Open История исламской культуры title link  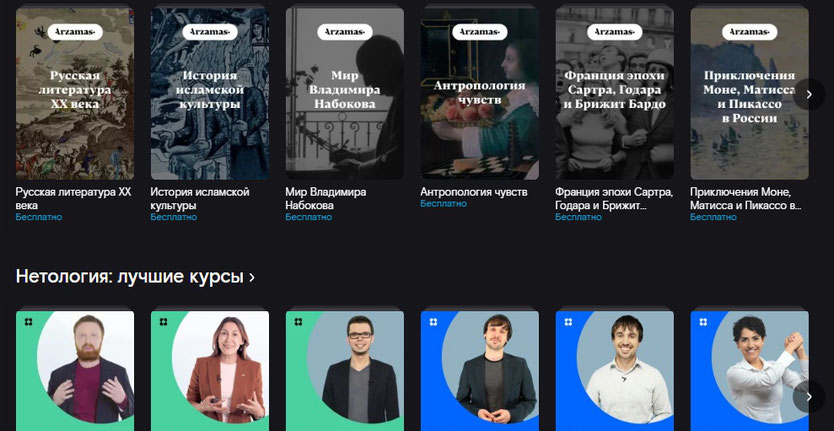coord(200,198)
